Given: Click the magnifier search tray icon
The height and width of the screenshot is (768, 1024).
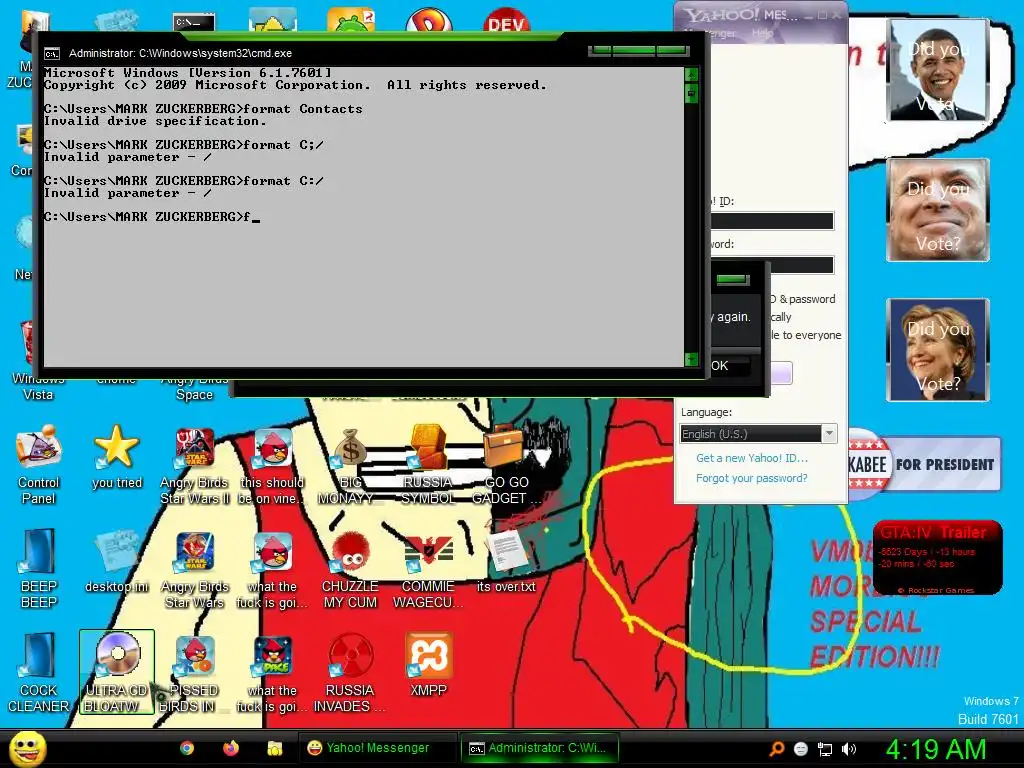Looking at the screenshot, I should click(776, 749).
